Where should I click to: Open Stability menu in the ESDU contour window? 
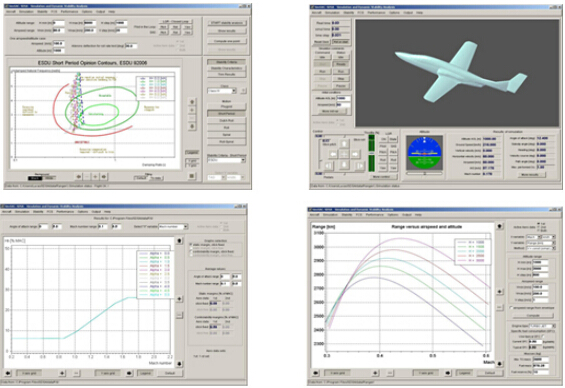click(x=42, y=12)
